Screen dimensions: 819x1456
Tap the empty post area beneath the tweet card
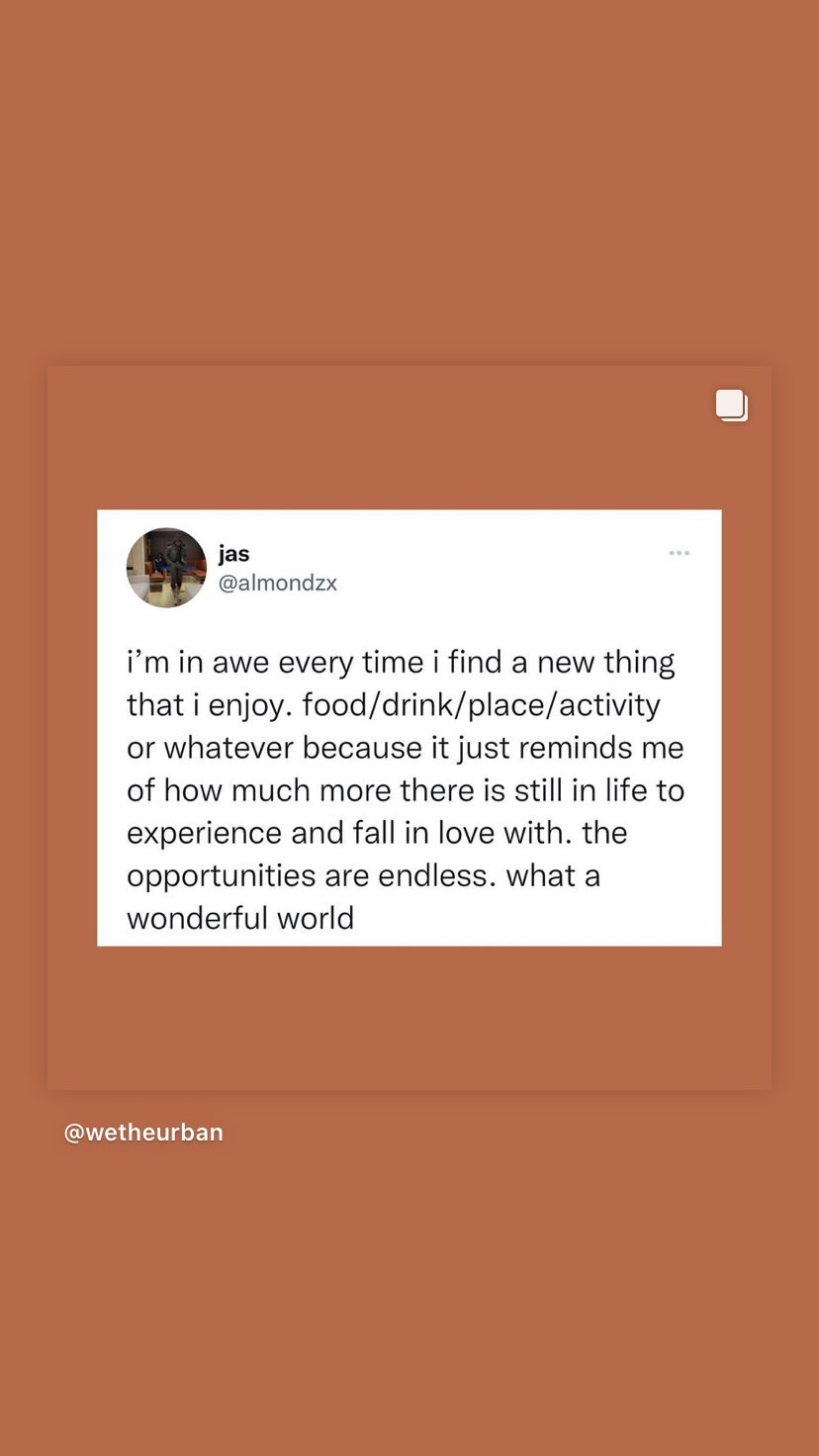(409, 1017)
